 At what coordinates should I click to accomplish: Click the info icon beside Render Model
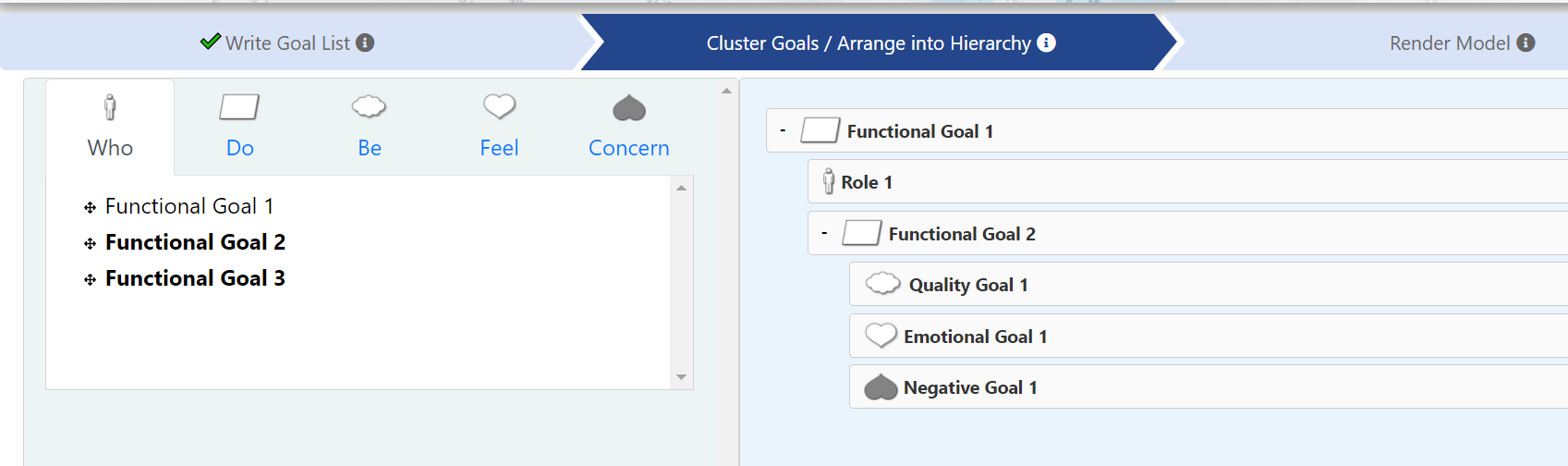1525,43
